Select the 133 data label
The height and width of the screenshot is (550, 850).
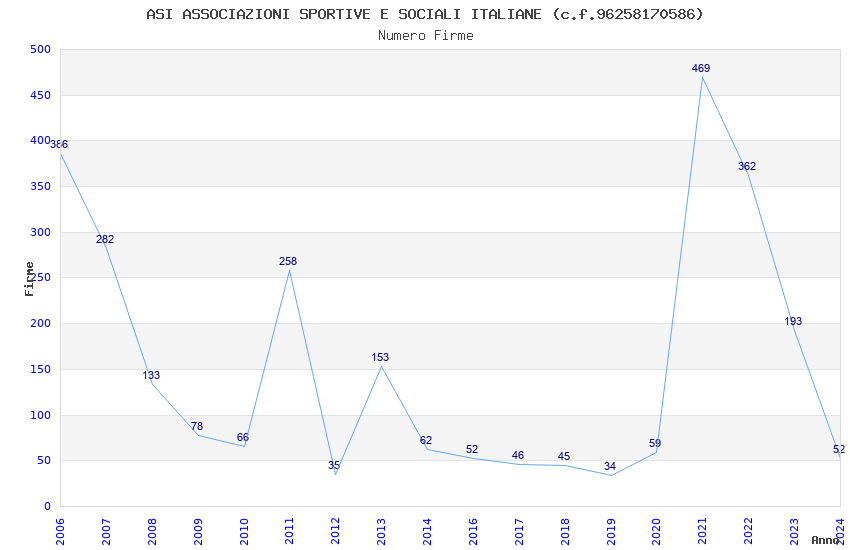(x=151, y=375)
